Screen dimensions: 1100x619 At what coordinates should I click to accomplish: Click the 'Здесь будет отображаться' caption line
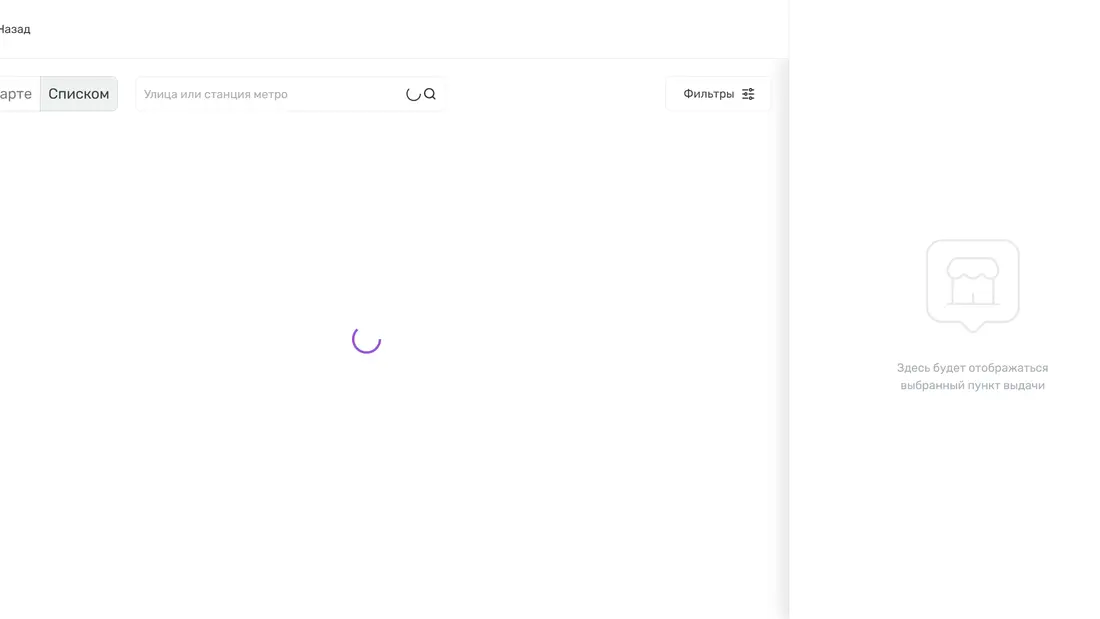coord(972,368)
